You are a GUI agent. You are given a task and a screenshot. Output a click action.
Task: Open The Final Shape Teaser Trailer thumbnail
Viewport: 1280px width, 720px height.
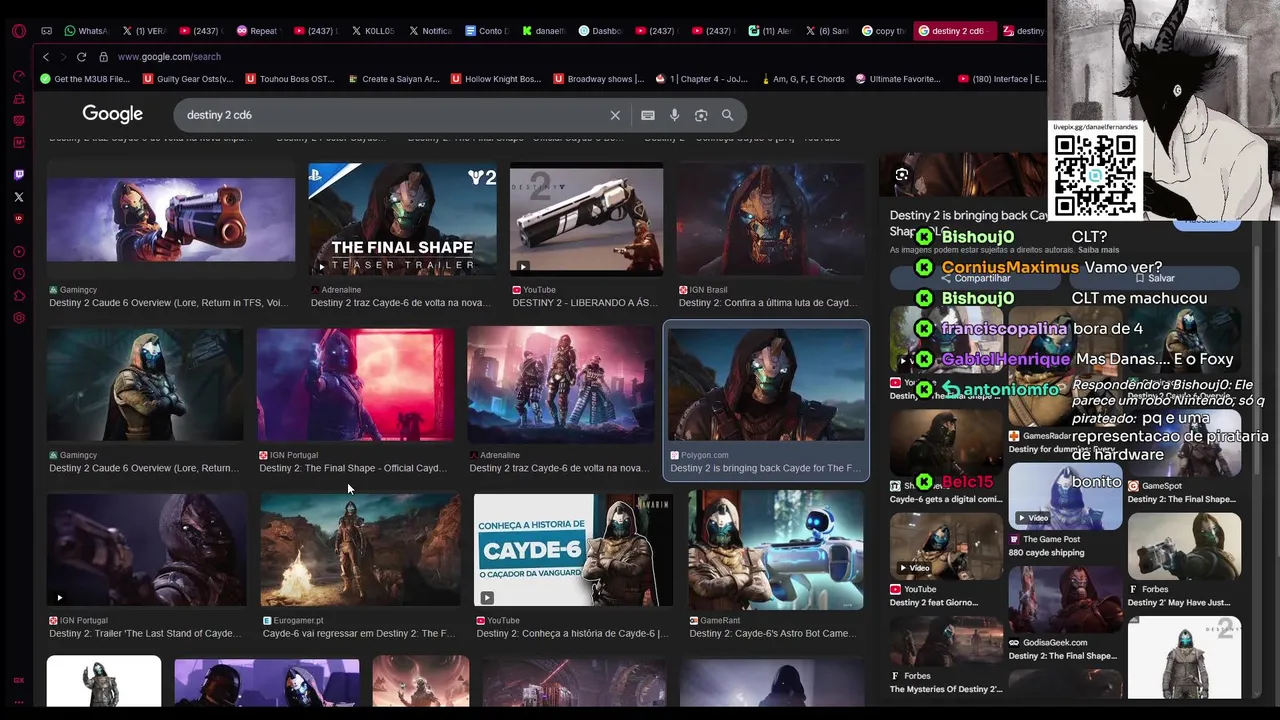[x=403, y=220]
